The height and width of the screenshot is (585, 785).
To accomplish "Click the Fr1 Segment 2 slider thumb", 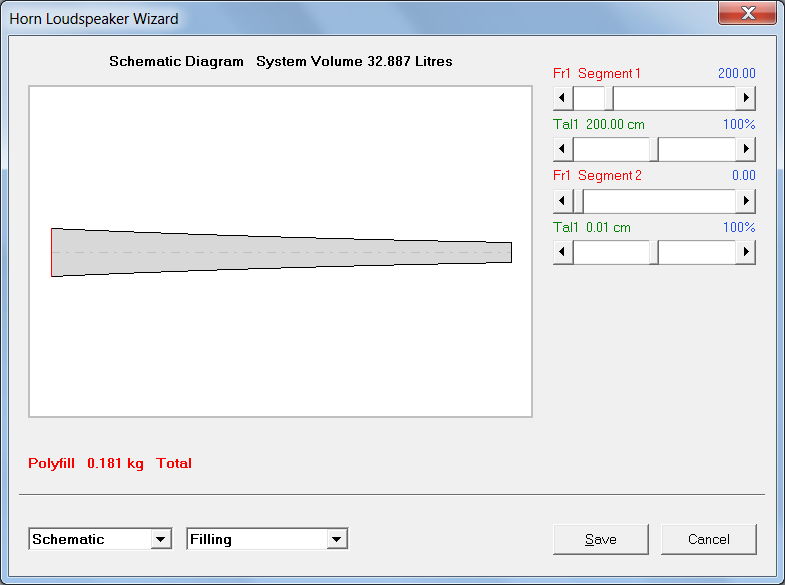I will 578,201.
